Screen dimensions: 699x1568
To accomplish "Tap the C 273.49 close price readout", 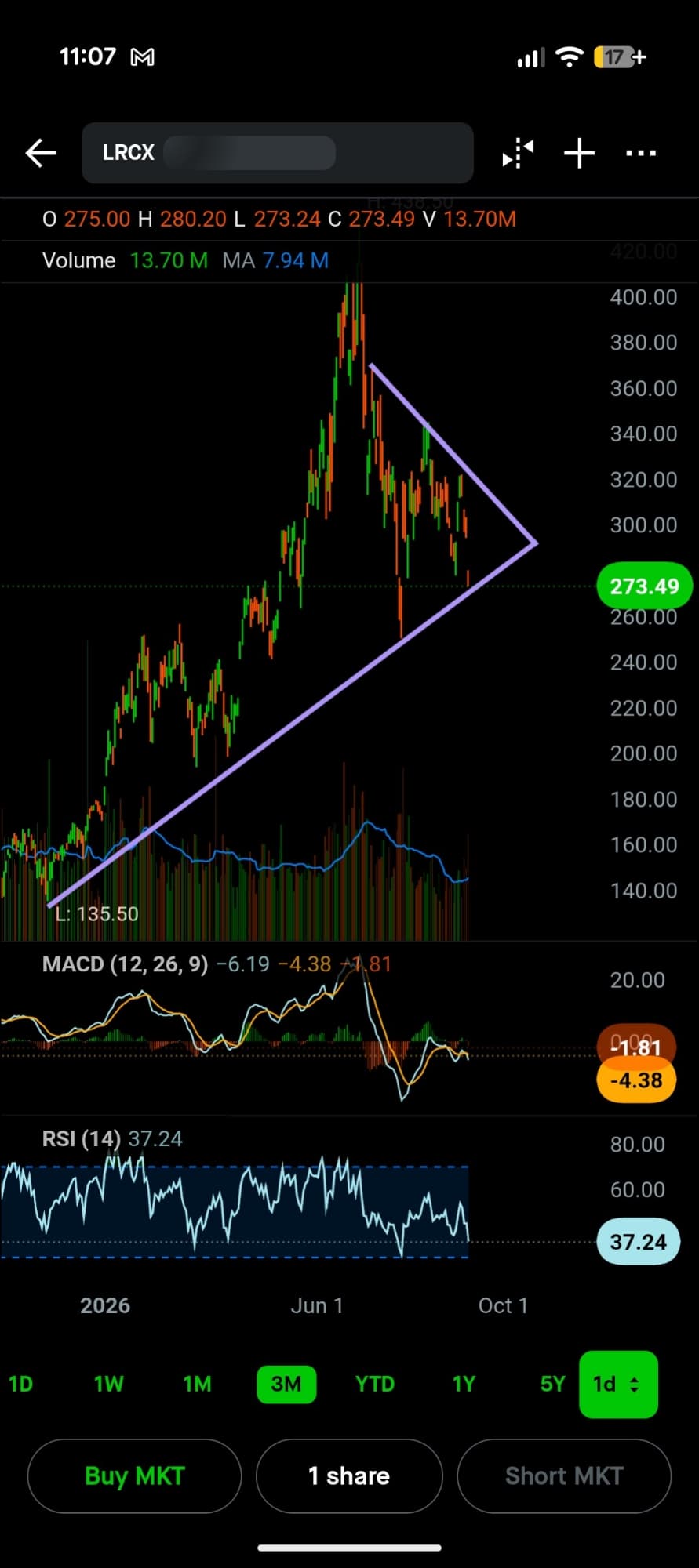I will point(372,219).
